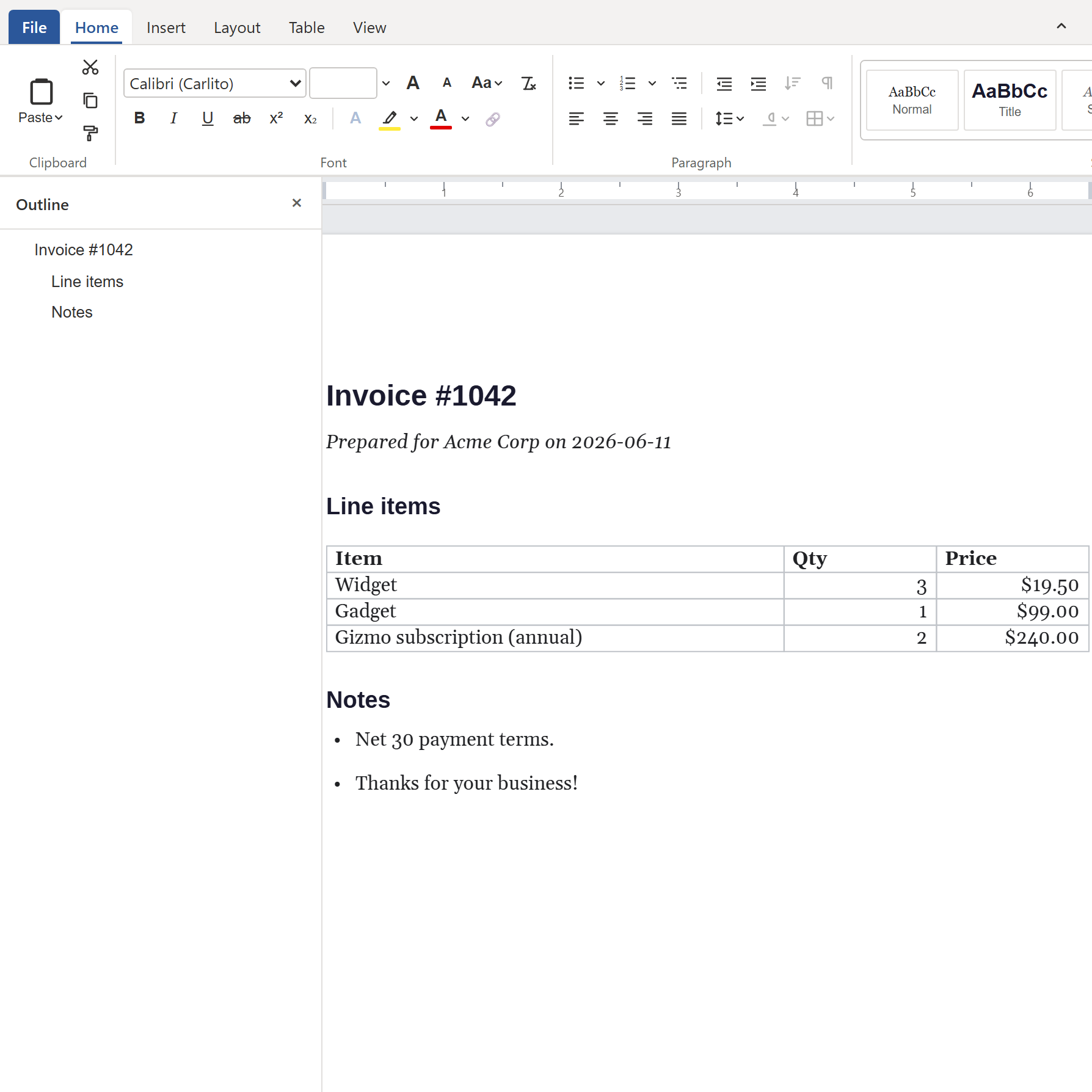This screenshot has height=1092, width=1092.
Task: Click the Clear formatting icon
Action: [528, 83]
